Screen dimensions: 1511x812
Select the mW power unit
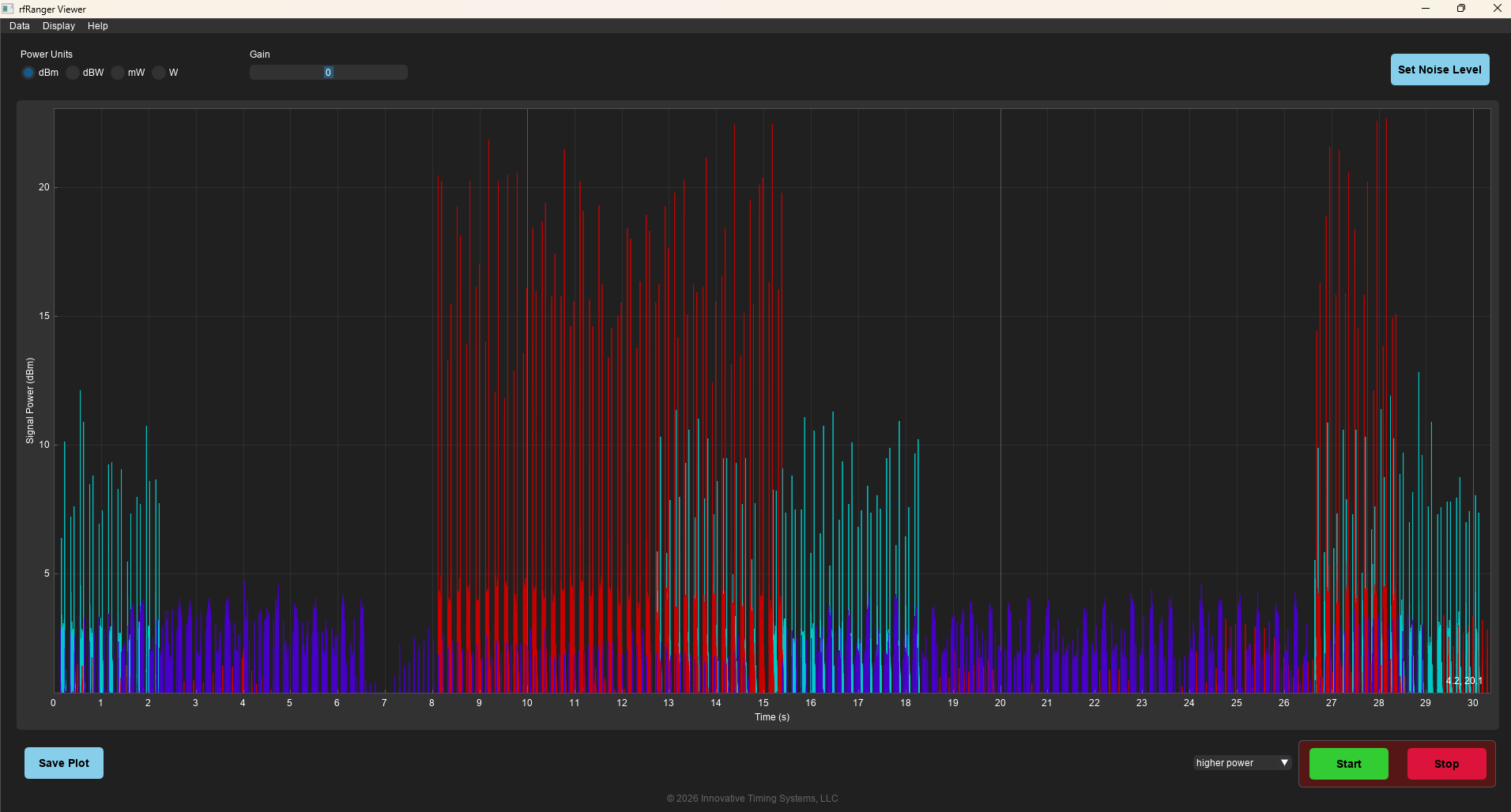118,73
